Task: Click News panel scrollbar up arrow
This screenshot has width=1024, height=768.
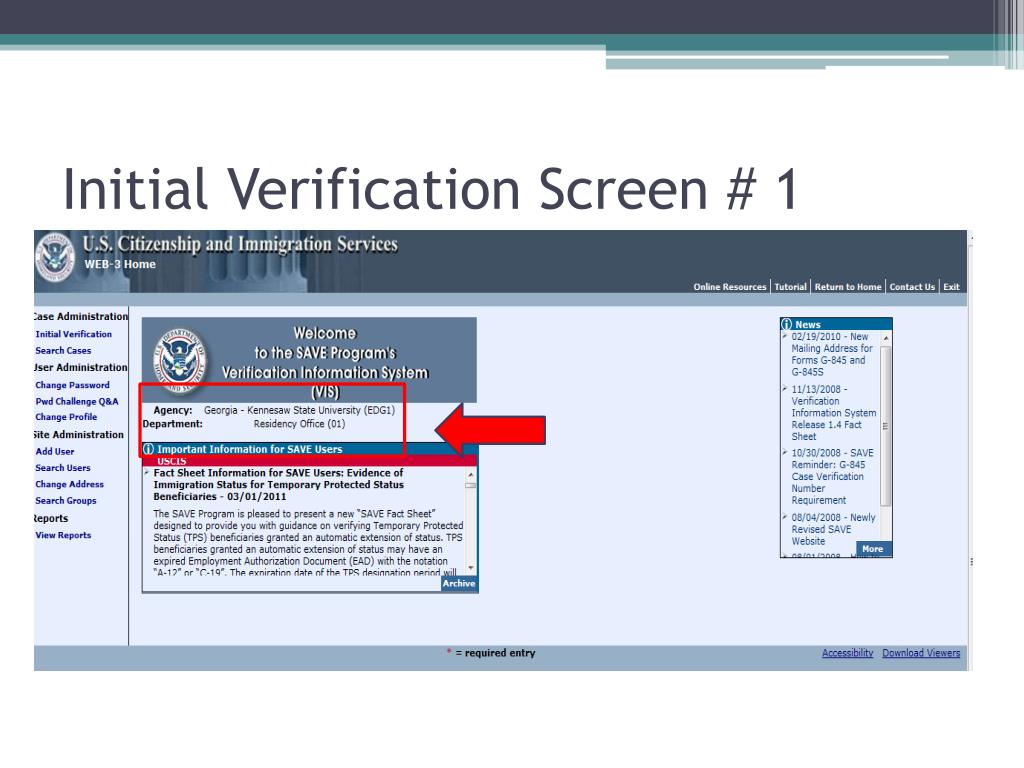Action: (886, 338)
